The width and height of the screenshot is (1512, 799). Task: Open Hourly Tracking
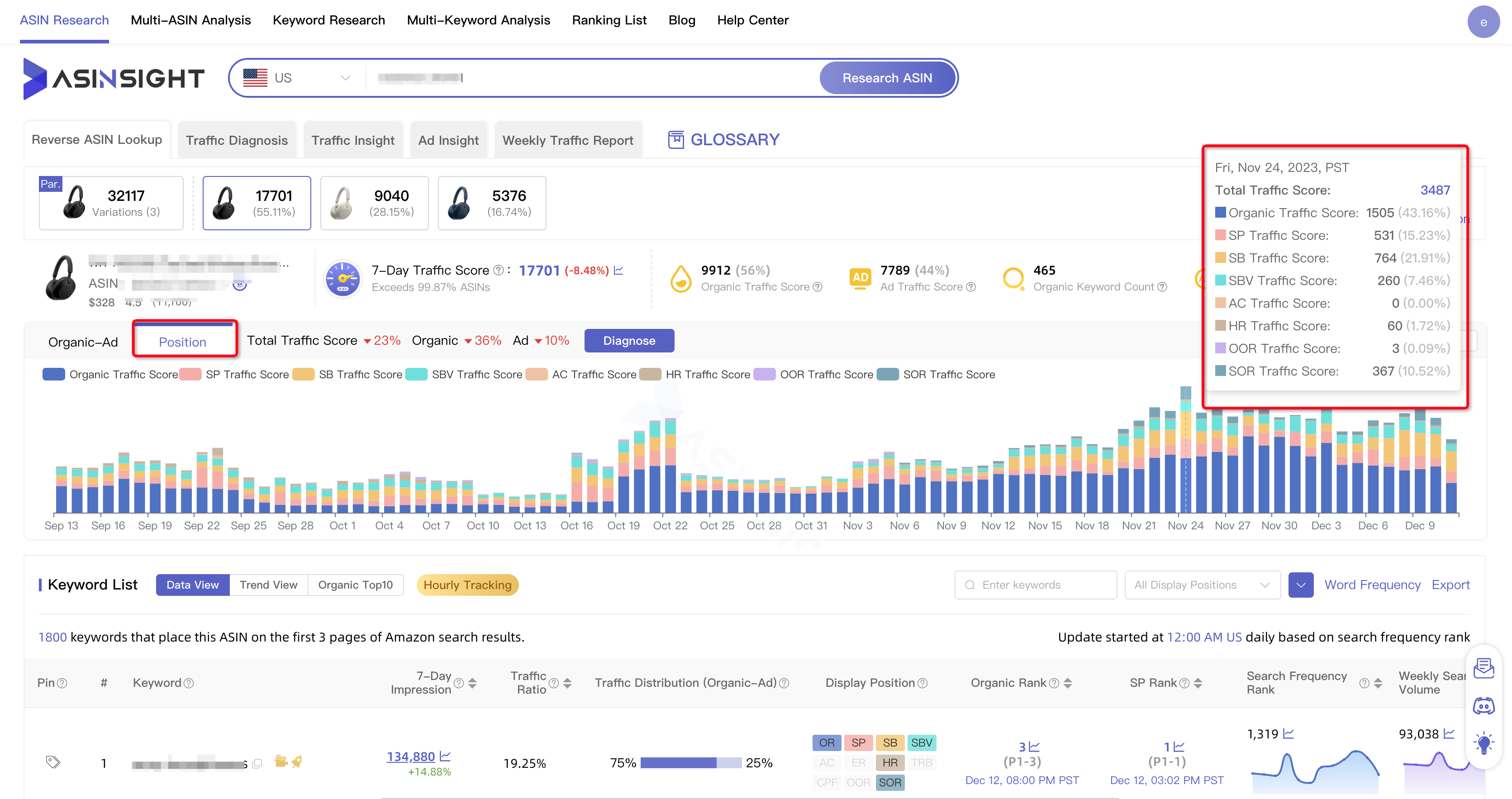(467, 585)
